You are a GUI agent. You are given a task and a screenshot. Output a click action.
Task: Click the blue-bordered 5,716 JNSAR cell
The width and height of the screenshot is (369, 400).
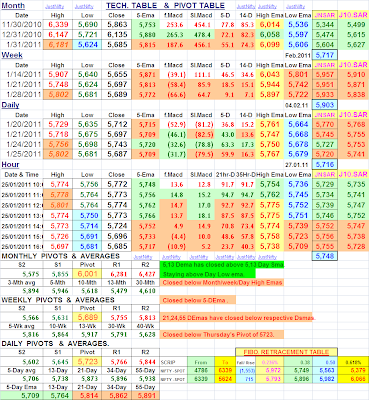[x=325, y=164]
